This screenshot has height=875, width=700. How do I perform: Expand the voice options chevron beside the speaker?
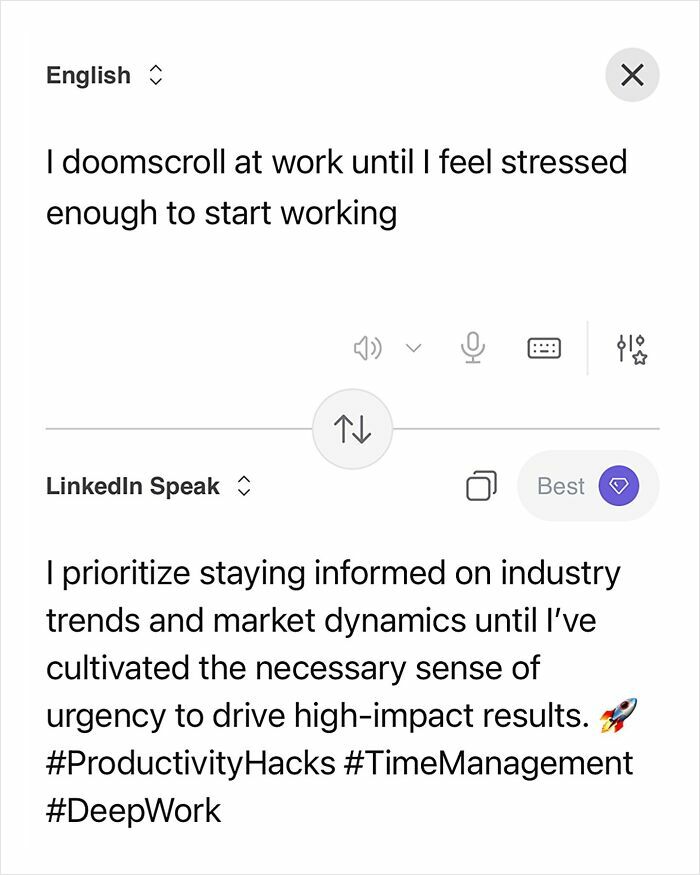click(412, 348)
